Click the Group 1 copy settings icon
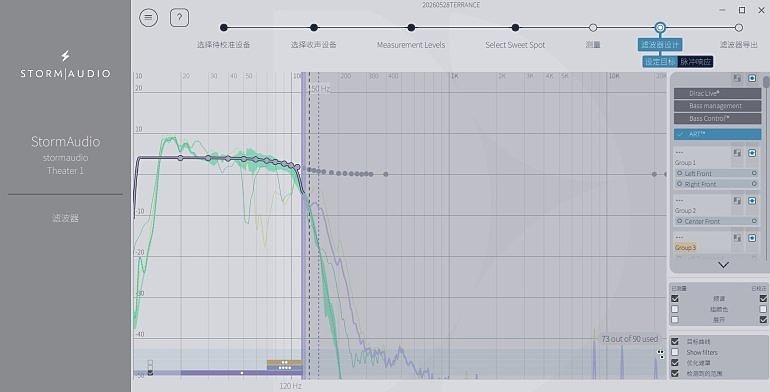 [737, 153]
